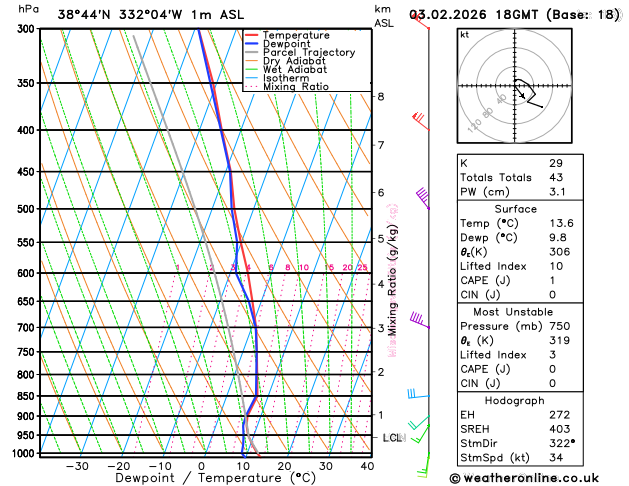Click the Totals Totals value 43
Image resolution: width=629 pixels, height=486 pixels.
point(556,177)
